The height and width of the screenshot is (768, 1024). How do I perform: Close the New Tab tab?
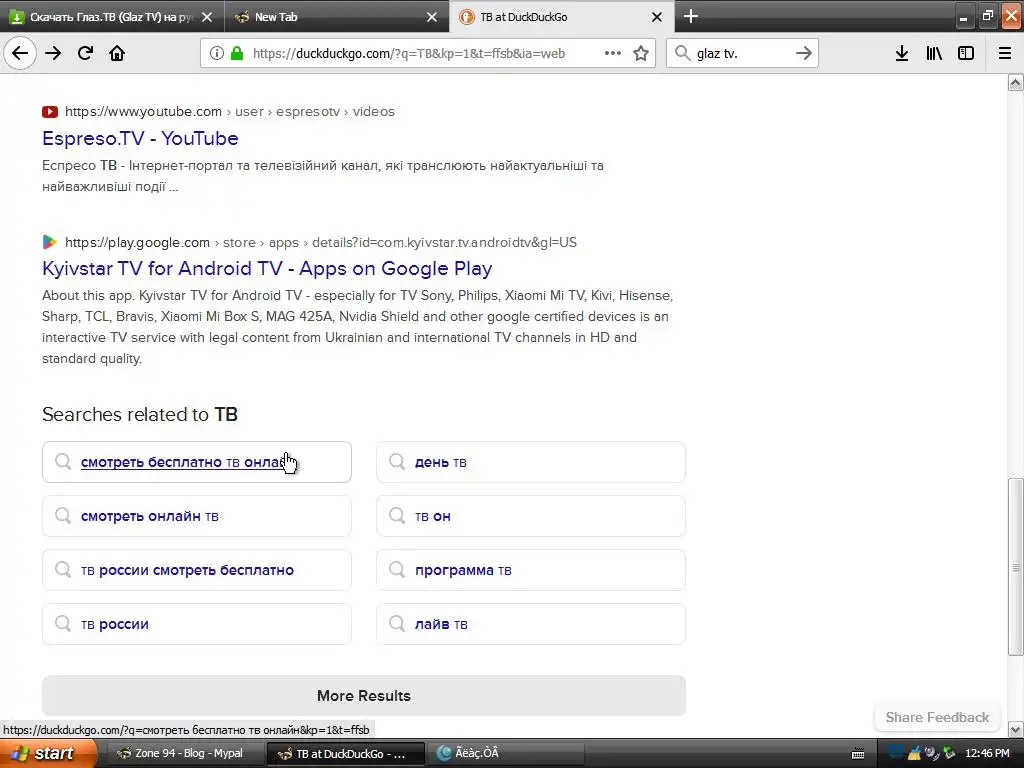(x=432, y=17)
